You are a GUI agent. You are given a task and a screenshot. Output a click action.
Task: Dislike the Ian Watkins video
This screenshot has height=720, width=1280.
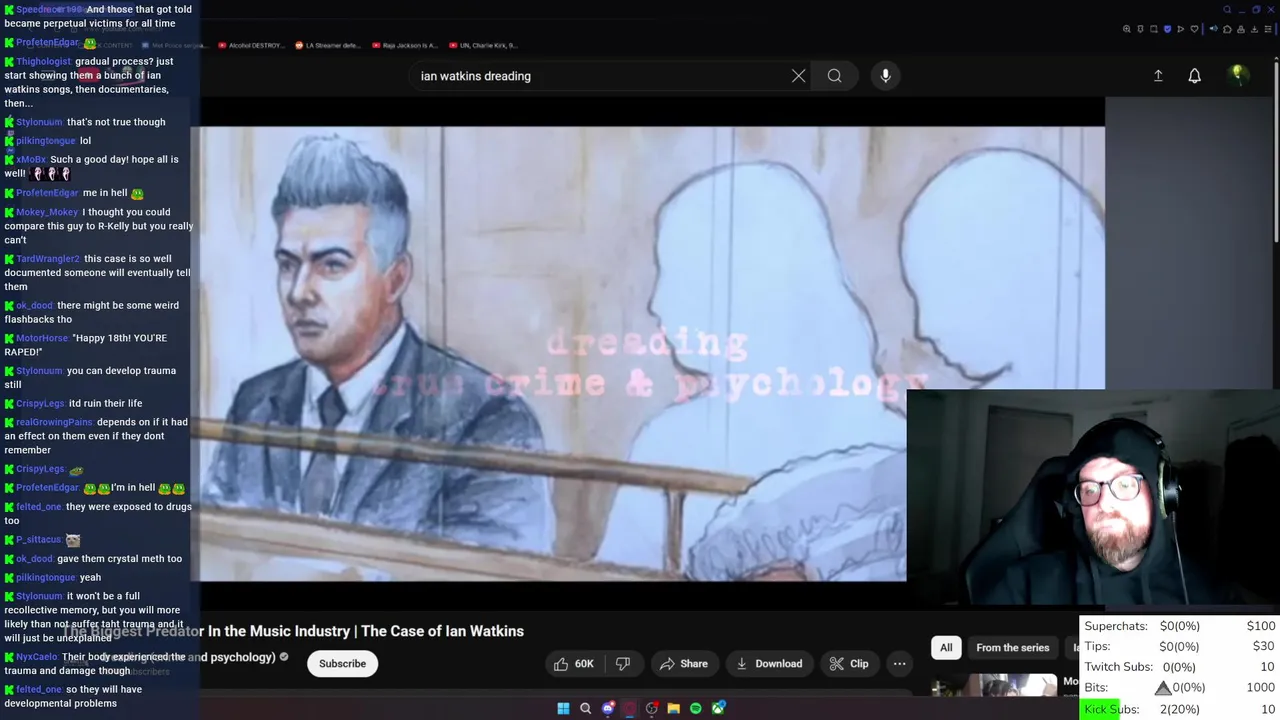tap(623, 664)
